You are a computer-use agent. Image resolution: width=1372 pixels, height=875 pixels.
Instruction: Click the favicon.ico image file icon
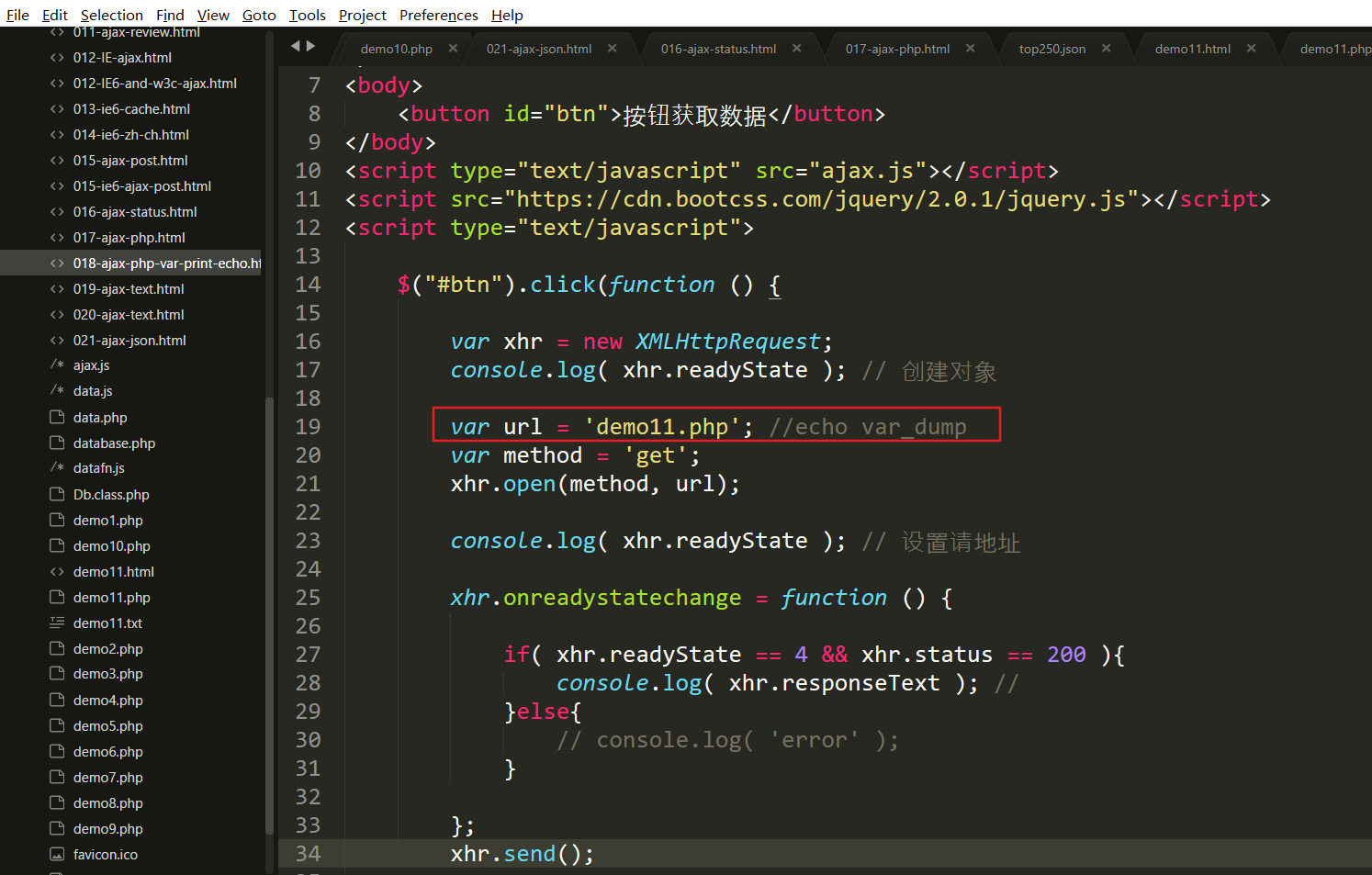[x=57, y=854]
